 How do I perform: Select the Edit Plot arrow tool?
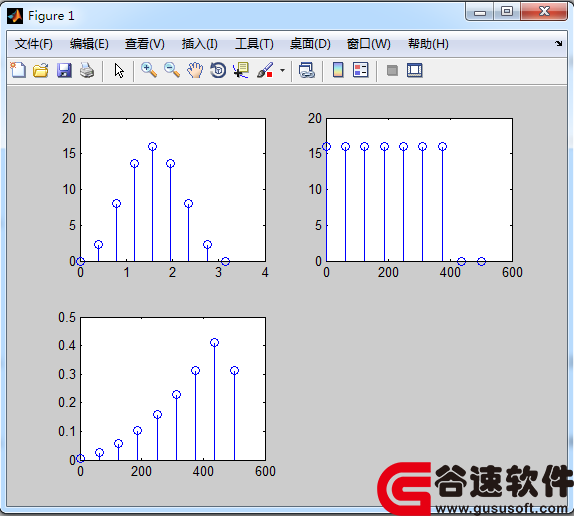pos(119,70)
